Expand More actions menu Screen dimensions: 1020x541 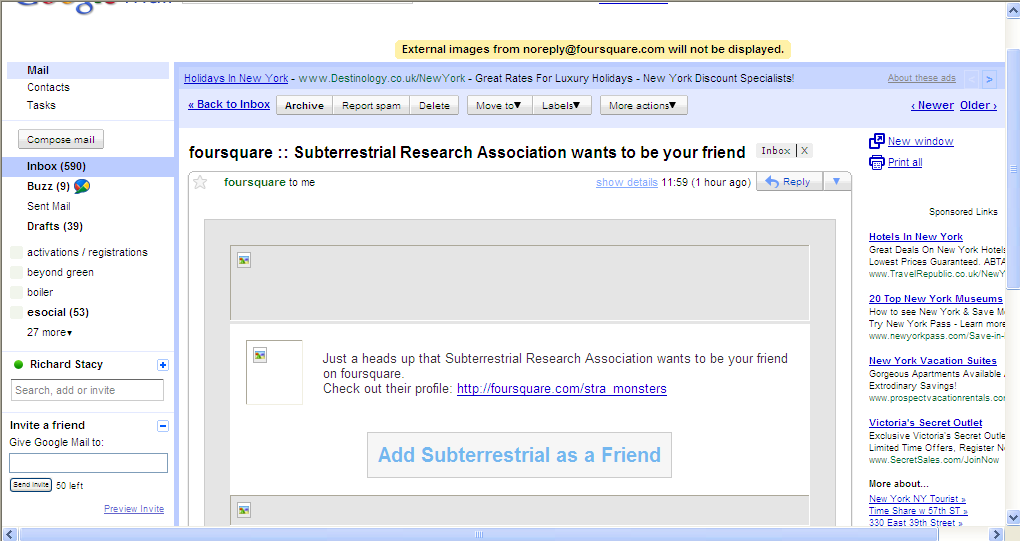click(x=643, y=105)
